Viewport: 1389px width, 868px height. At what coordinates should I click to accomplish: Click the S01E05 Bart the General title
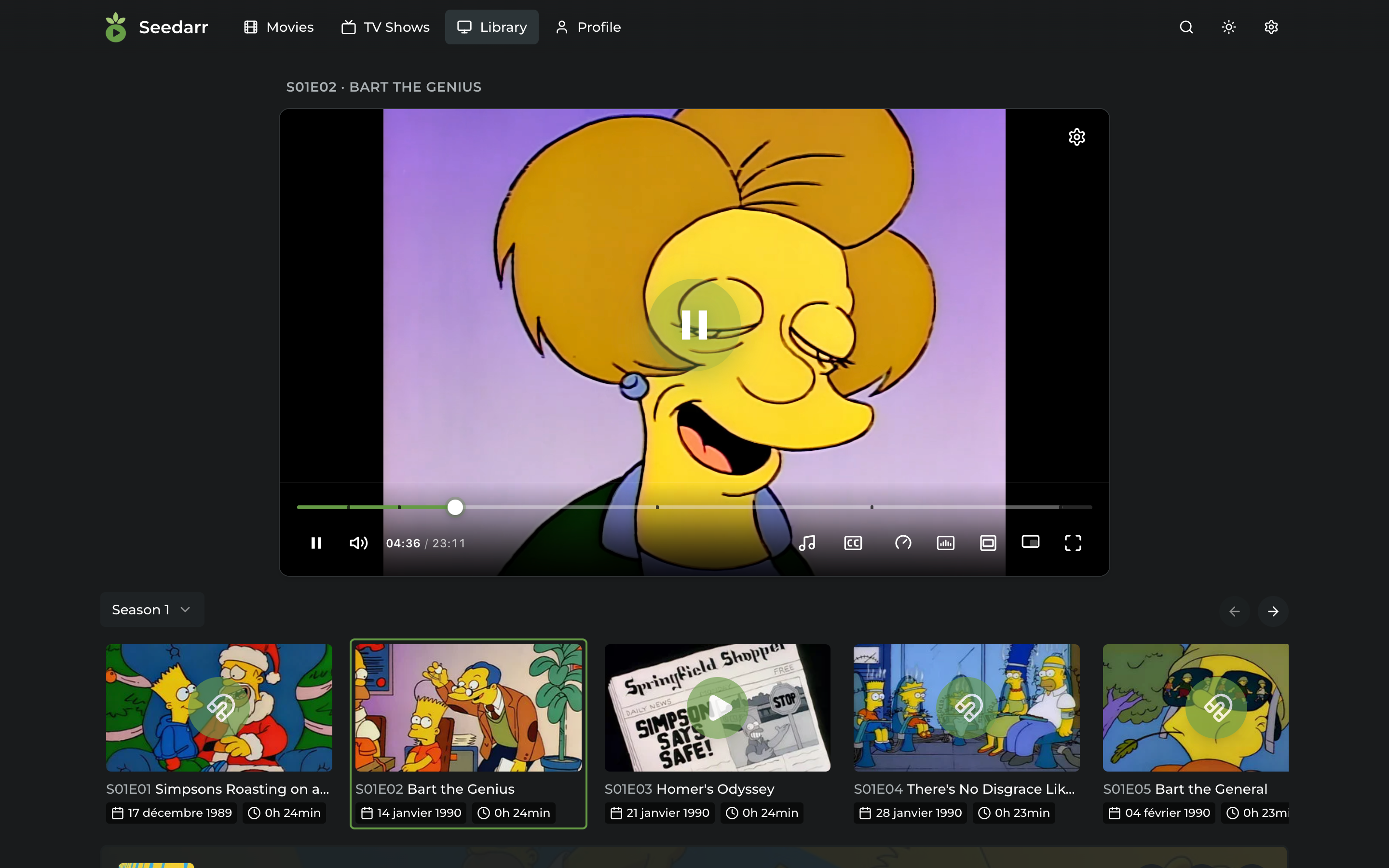[x=1185, y=789]
